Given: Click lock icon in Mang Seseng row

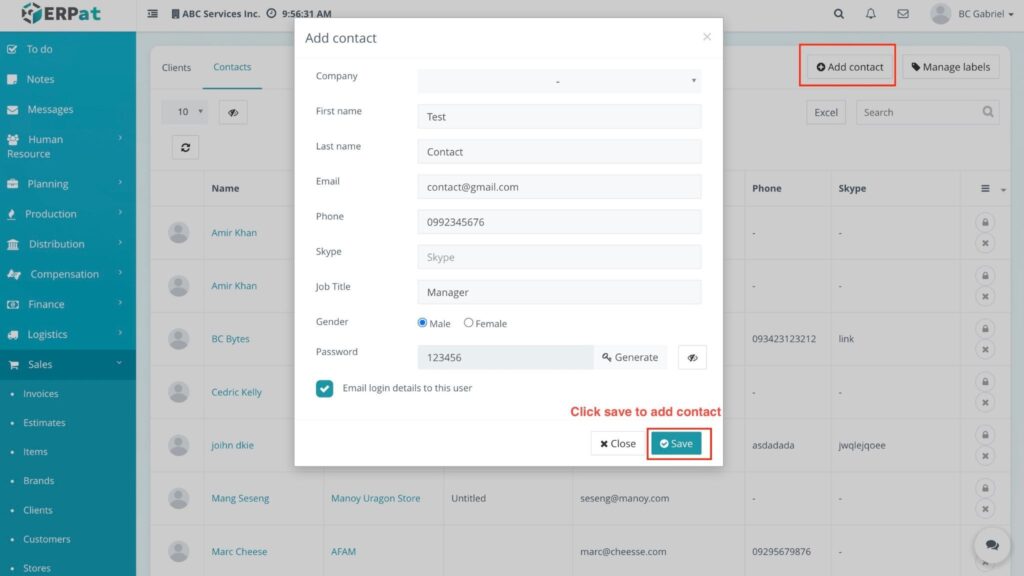Looking at the screenshot, I should (x=985, y=488).
